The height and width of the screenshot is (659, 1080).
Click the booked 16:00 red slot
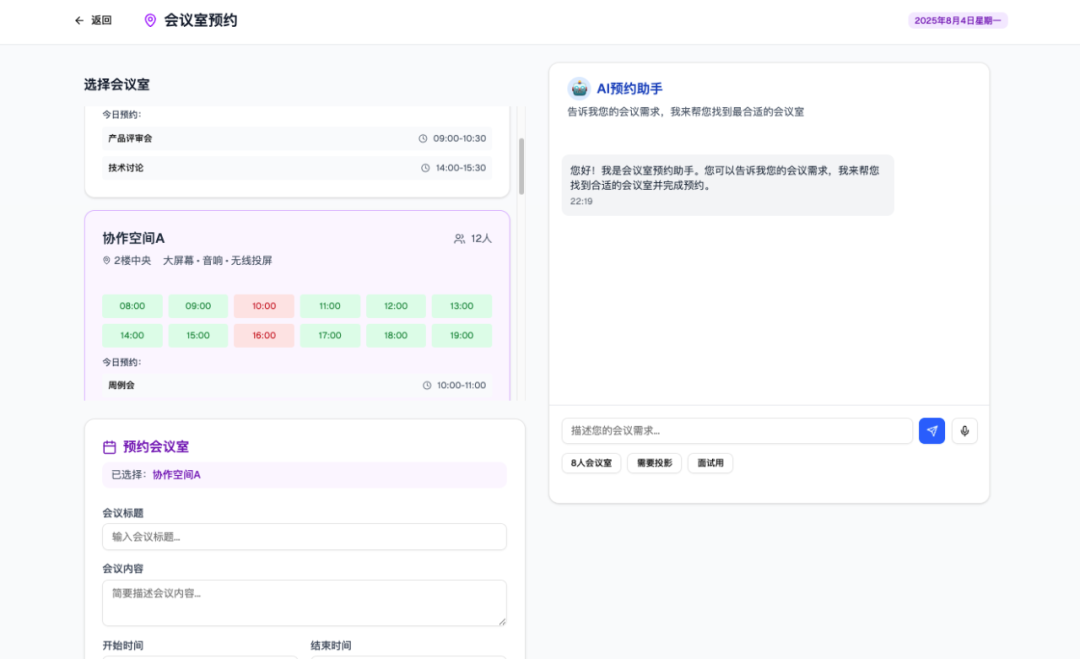[264, 335]
